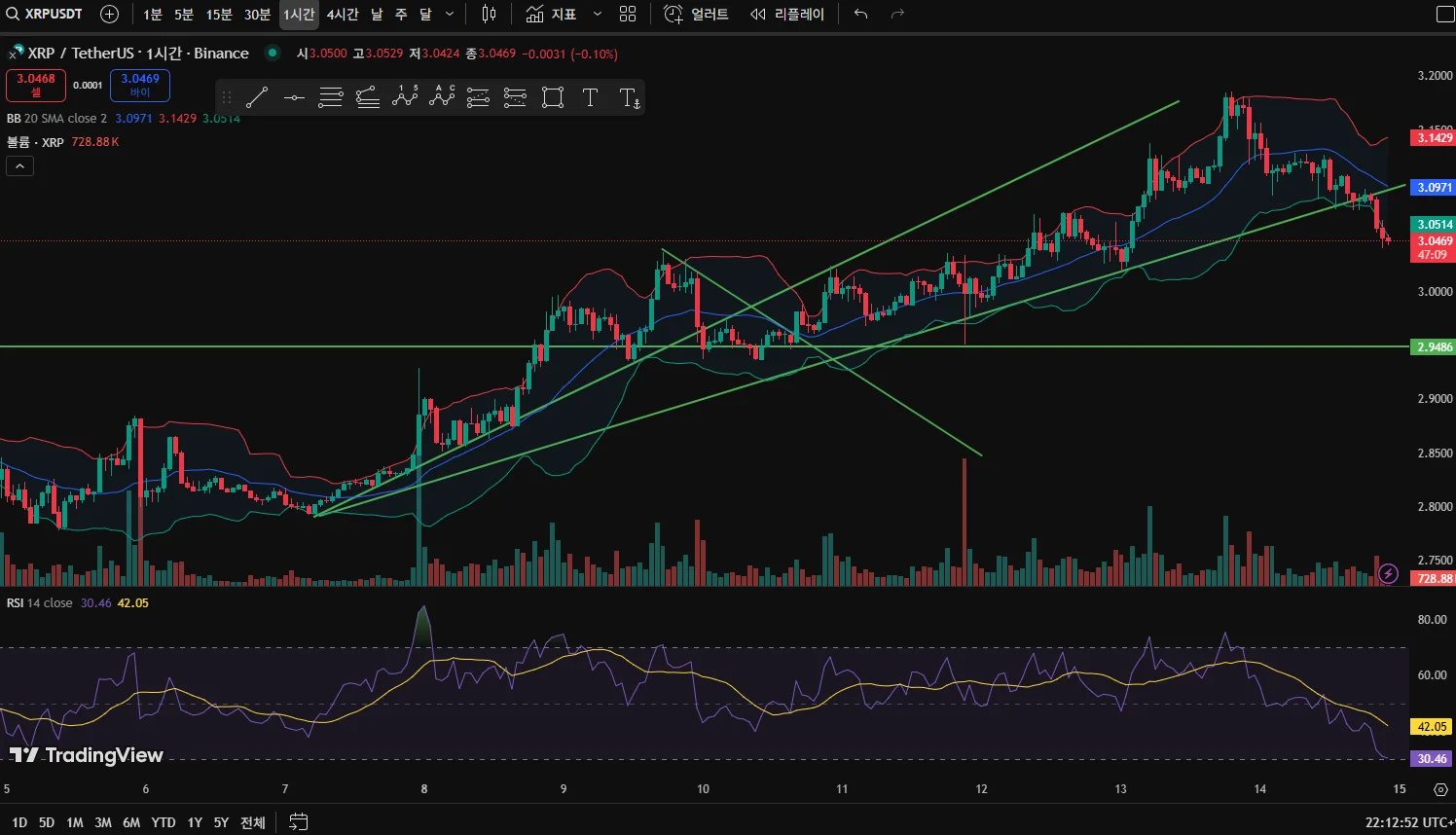Viewport: 1456px width, 835px height.
Task: Expand the indicators favorites dropdown arrow
Action: pyautogui.click(x=598, y=14)
